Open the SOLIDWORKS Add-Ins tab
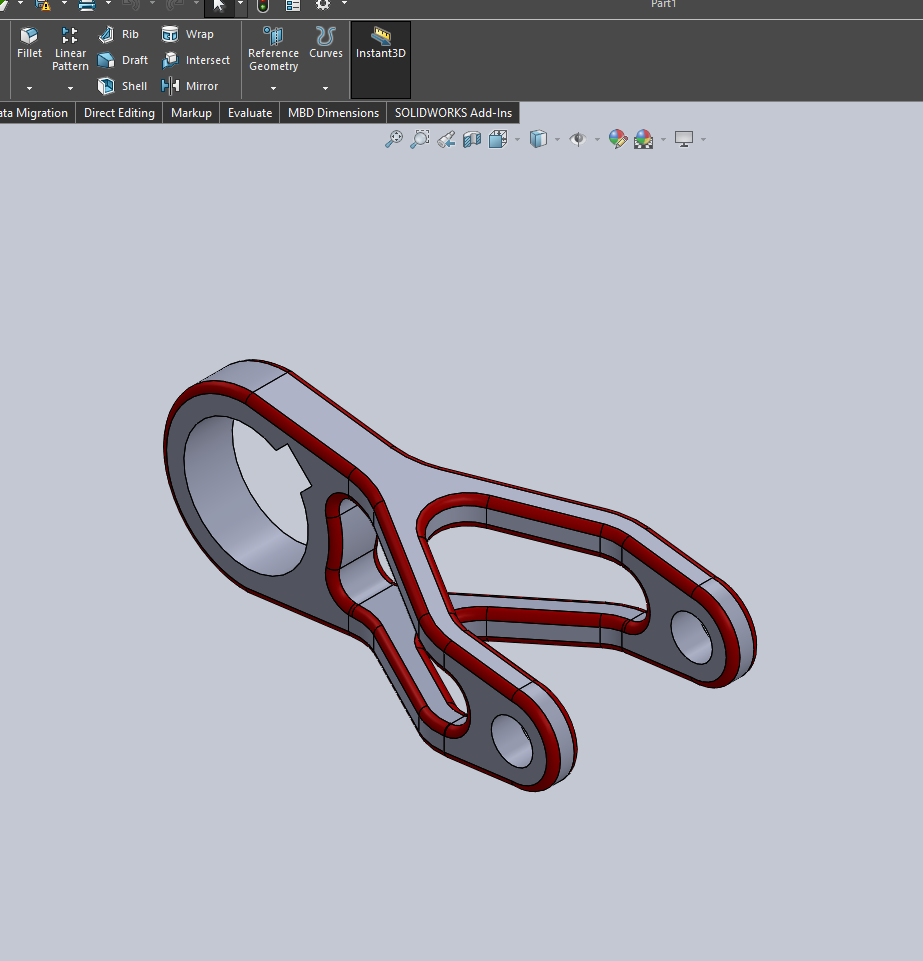Screen dimensions: 923x961 [x=452, y=112]
